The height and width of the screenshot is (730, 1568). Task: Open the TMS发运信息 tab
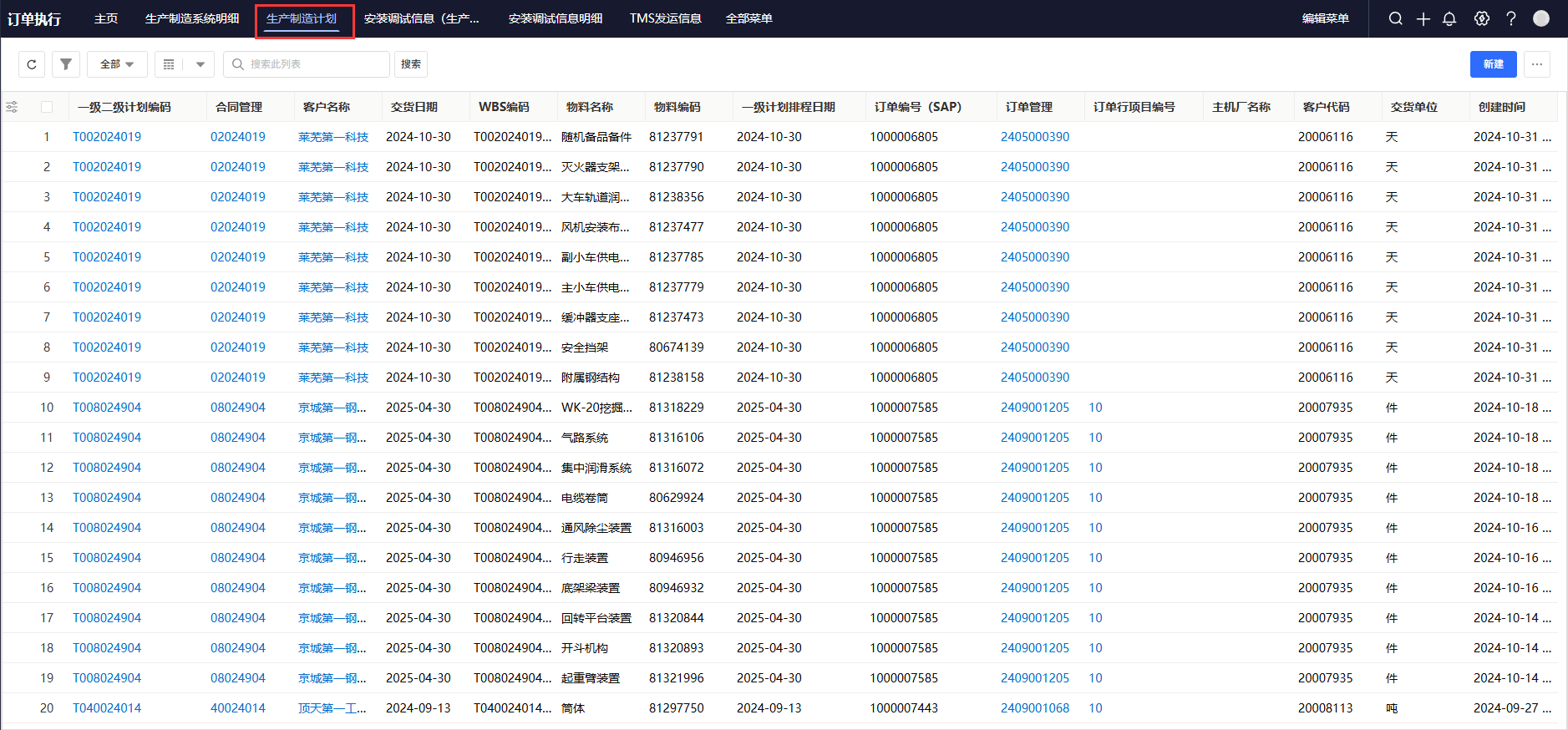(x=665, y=18)
